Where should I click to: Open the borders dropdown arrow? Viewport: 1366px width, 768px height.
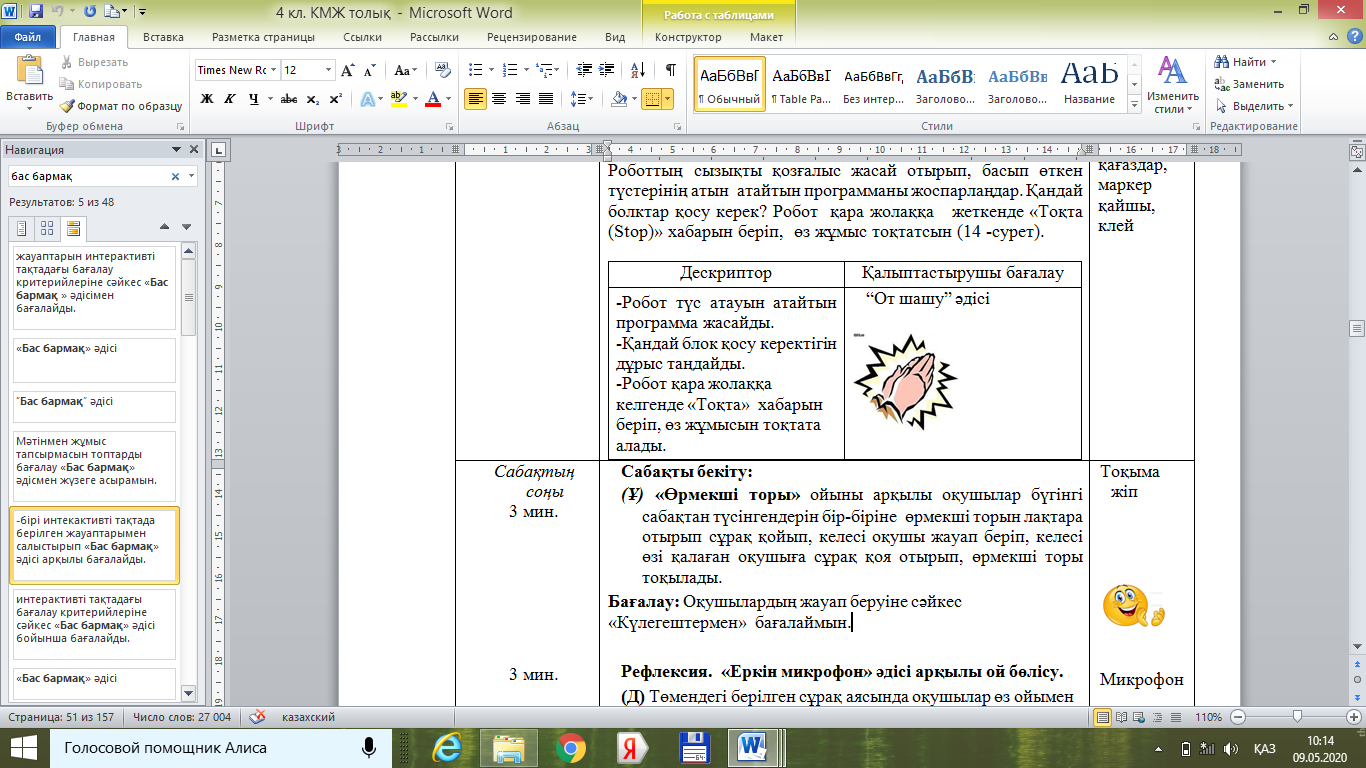click(x=668, y=99)
